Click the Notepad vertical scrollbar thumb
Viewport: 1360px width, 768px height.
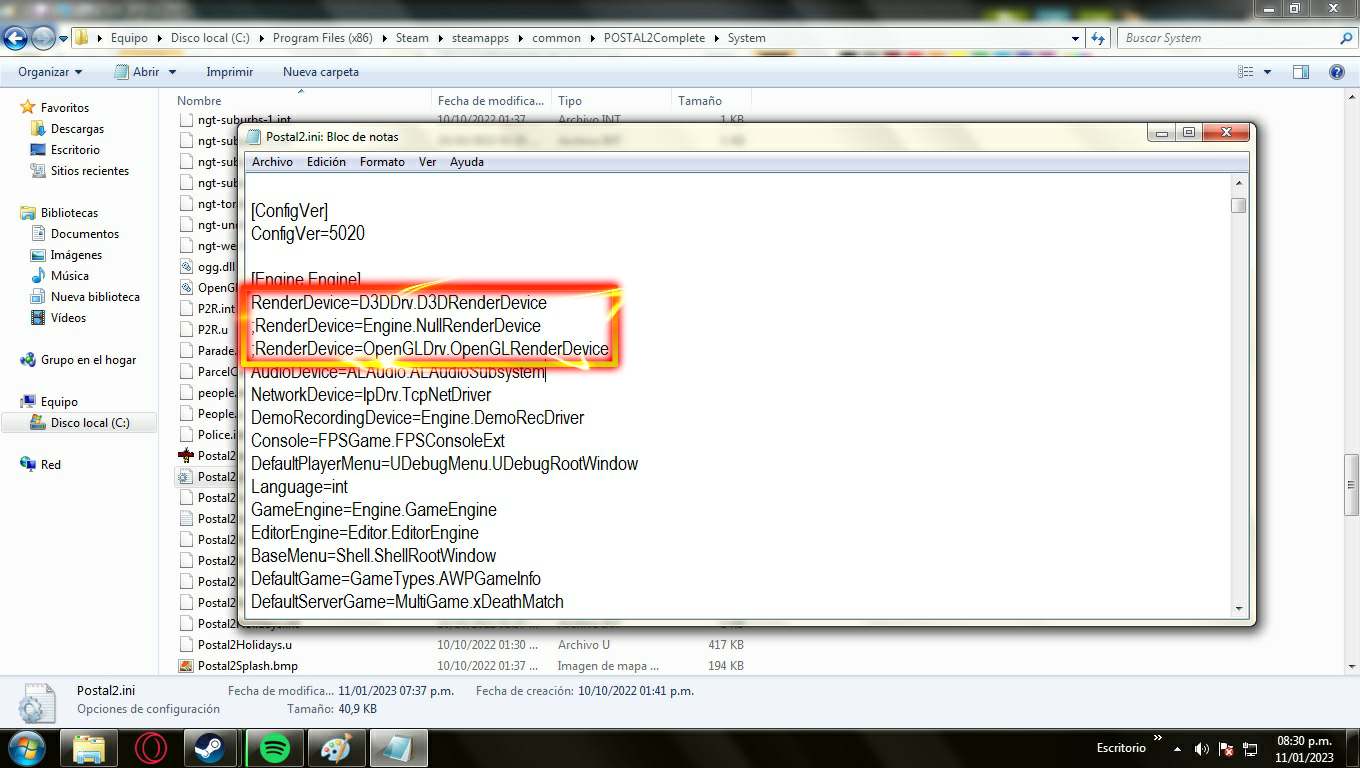click(x=1239, y=205)
